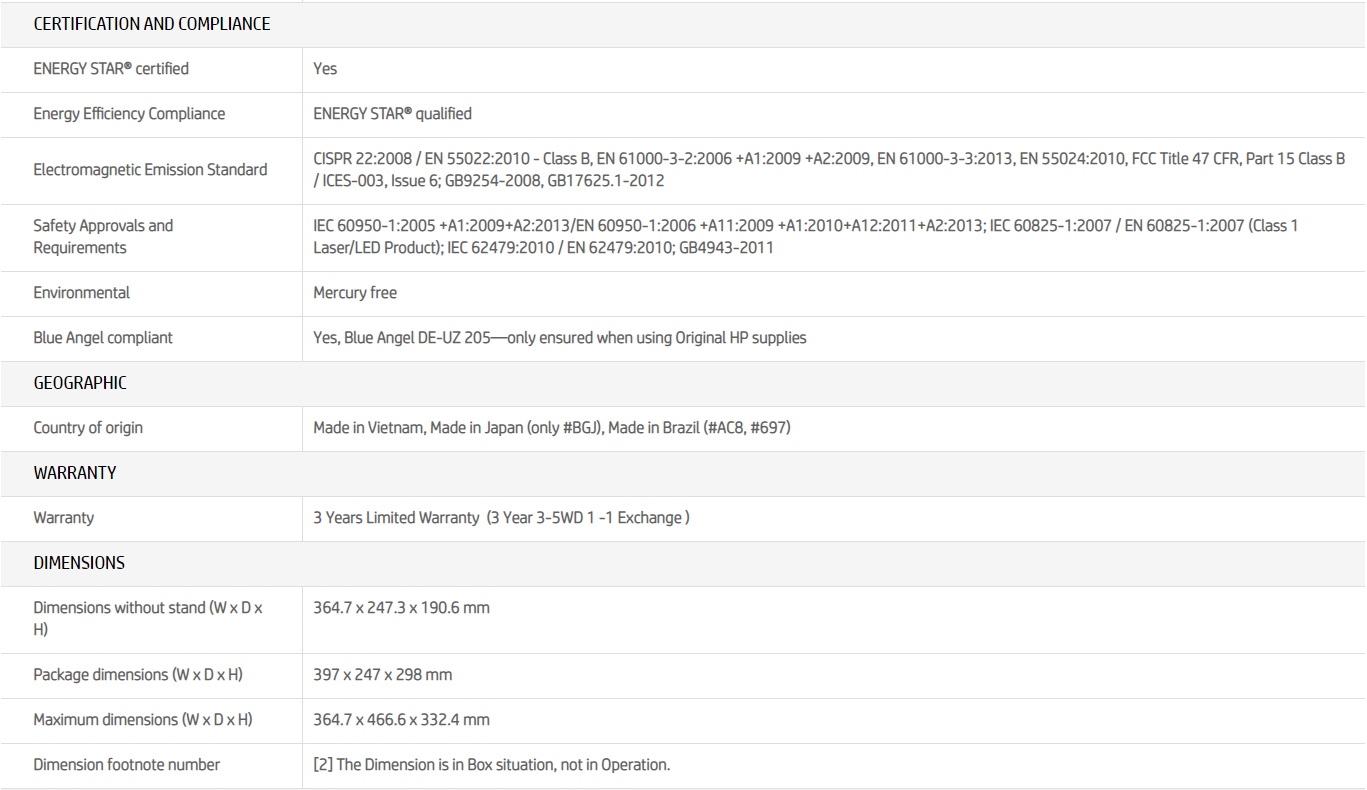
Task: Click the Package dimensions value 397 x 247 x 298 mm
Action: pyautogui.click(x=382, y=675)
